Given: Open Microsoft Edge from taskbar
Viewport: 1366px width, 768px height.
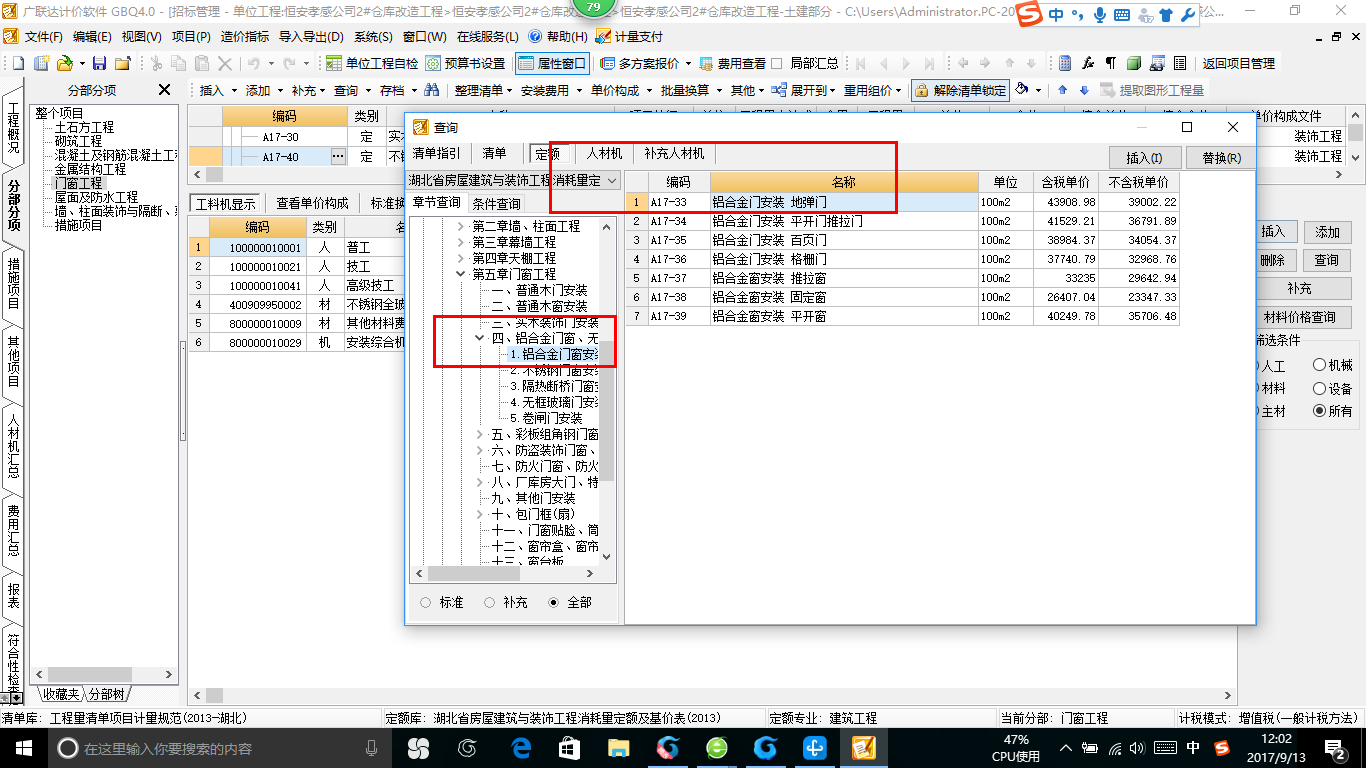Looking at the screenshot, I should 521,748.
